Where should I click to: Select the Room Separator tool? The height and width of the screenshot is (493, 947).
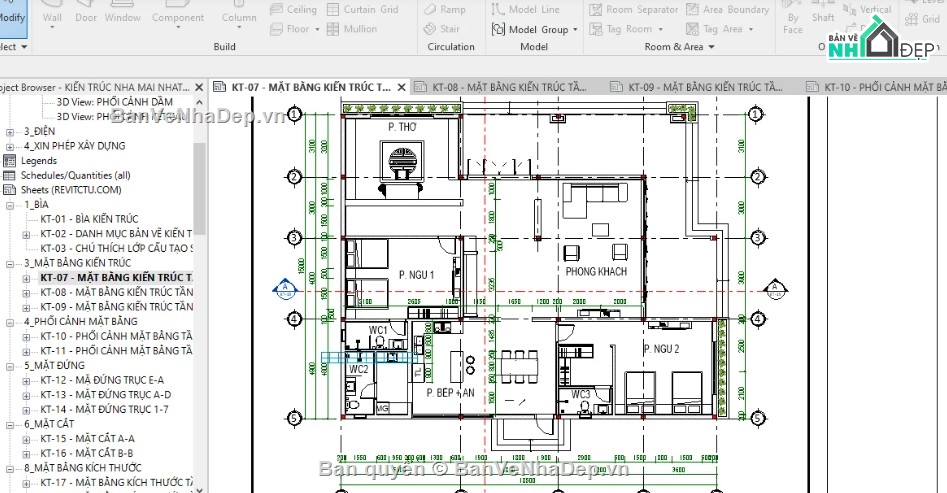pos(634,10)
